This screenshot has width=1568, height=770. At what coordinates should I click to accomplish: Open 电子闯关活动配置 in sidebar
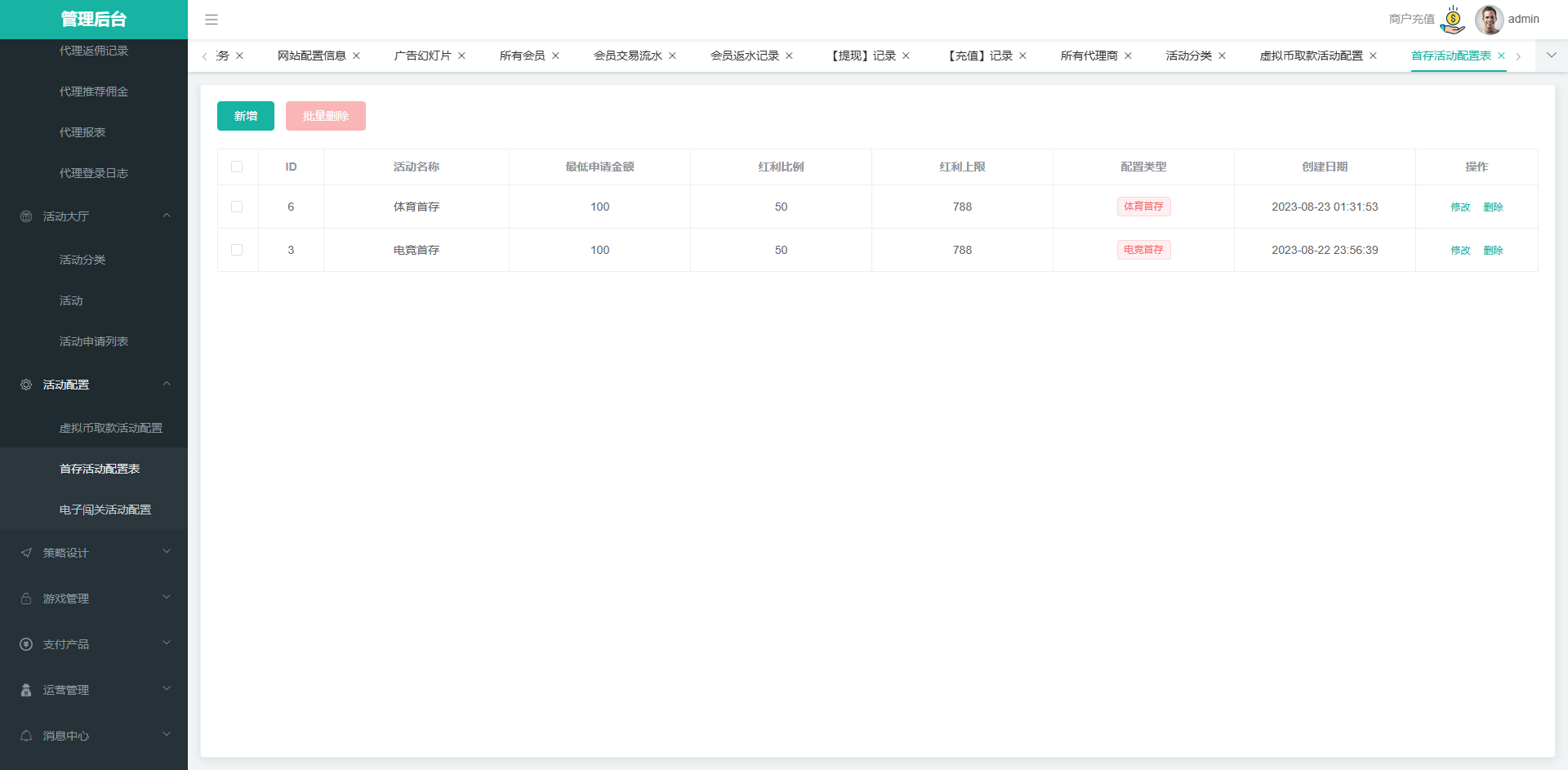click(x=105, y=510)
